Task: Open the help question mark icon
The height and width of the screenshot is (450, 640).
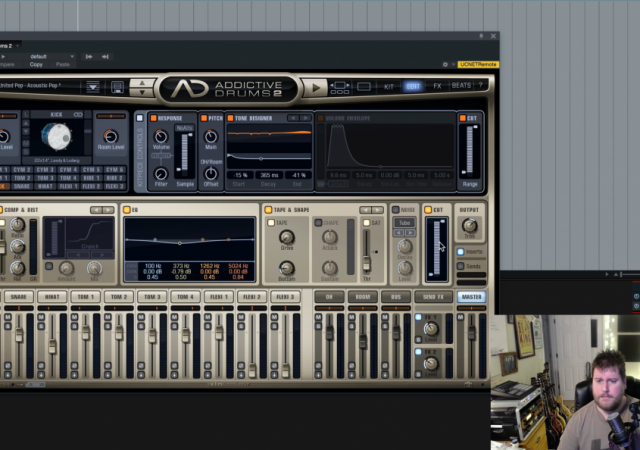Action: tap(480, 85)
